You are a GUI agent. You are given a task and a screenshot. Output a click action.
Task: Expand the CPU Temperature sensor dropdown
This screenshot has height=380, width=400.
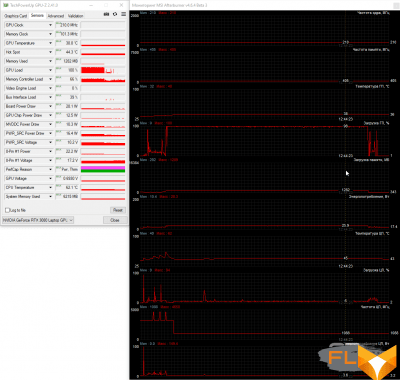coord(50,187)
